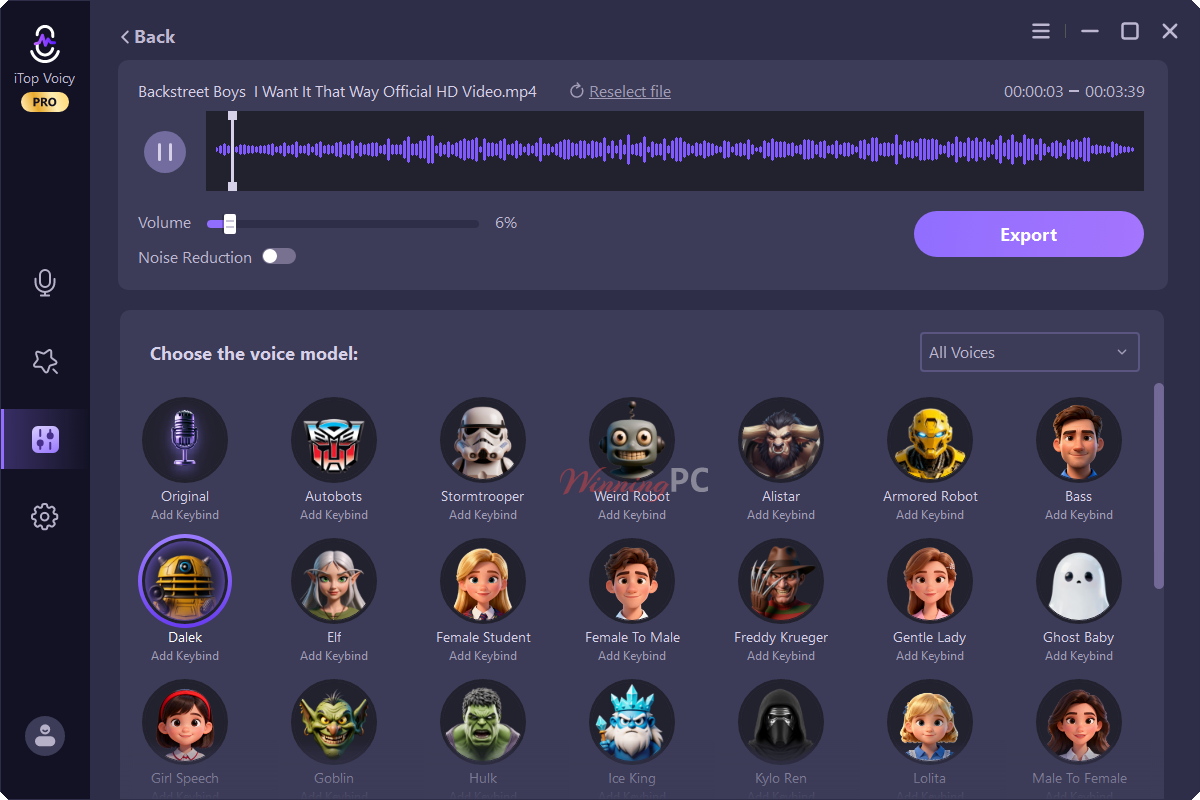Open the file voice changer sidebar tab

click(45, 439)
